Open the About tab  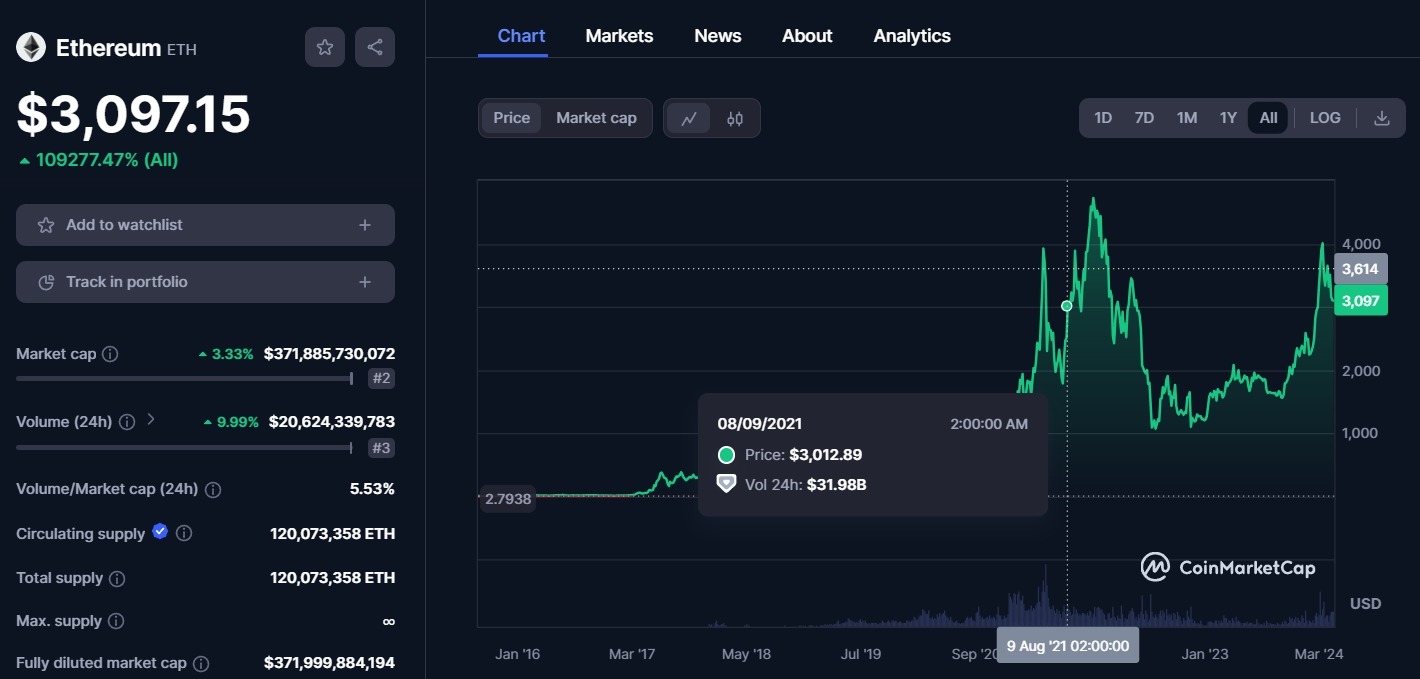pyautogui.click(x=807, y=36)
